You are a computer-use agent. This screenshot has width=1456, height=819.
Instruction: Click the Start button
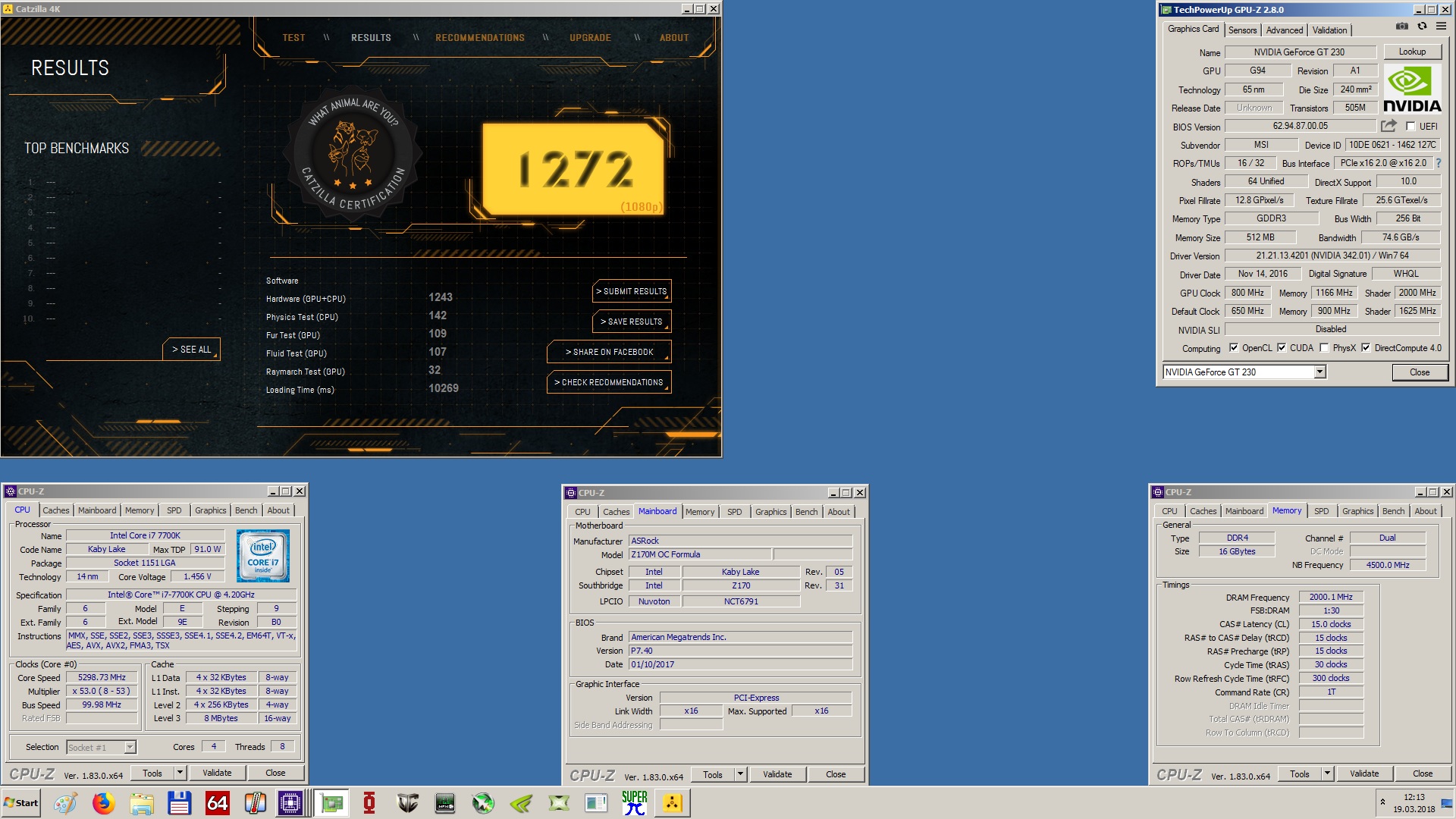[x=21, y=803]
